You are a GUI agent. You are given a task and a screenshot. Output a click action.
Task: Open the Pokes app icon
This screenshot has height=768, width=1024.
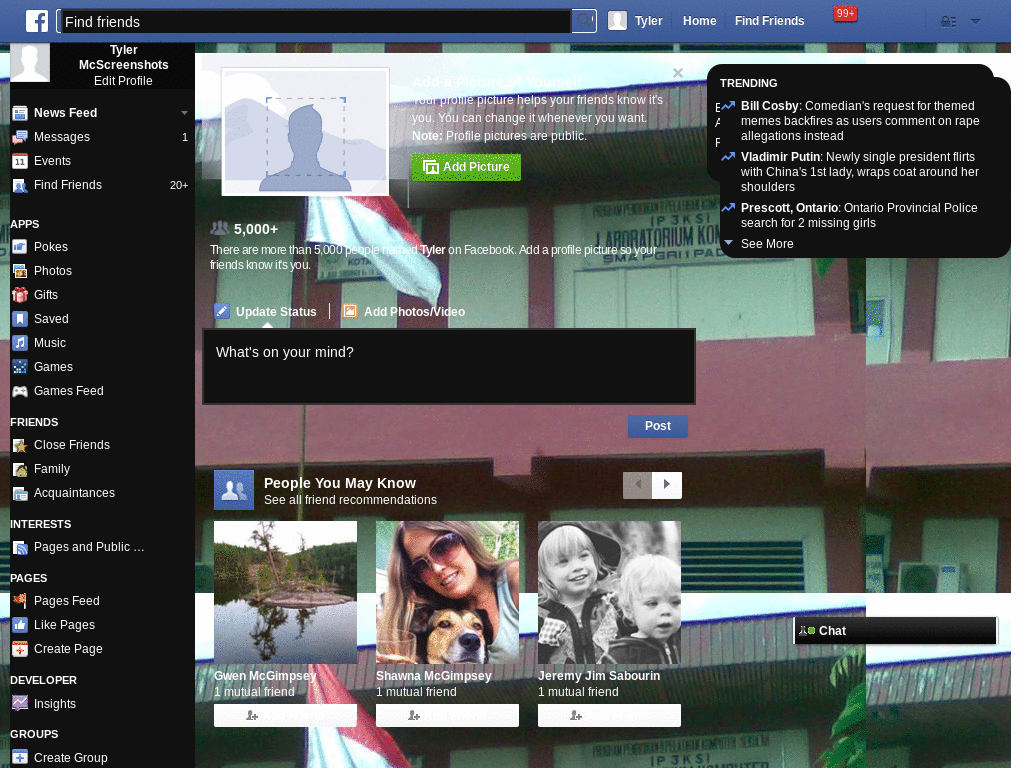20,247
